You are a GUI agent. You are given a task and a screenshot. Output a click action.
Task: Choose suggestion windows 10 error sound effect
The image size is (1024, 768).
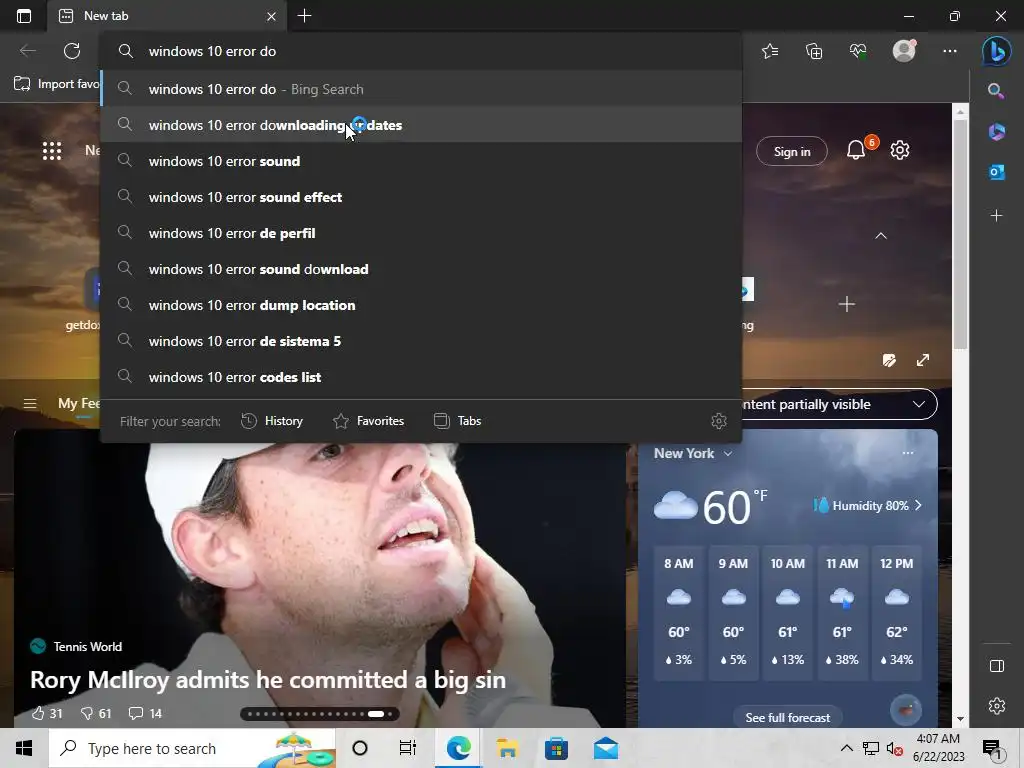[421, 197]
